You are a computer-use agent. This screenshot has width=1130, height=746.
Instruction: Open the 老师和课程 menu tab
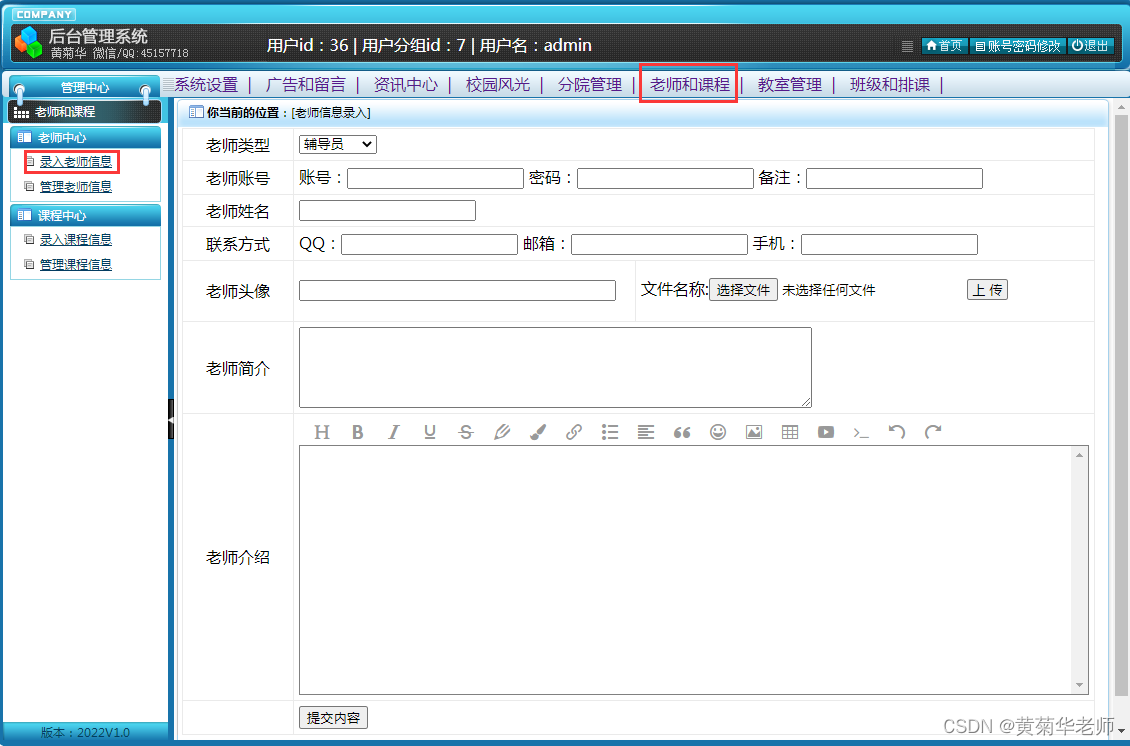coord(690,85)
